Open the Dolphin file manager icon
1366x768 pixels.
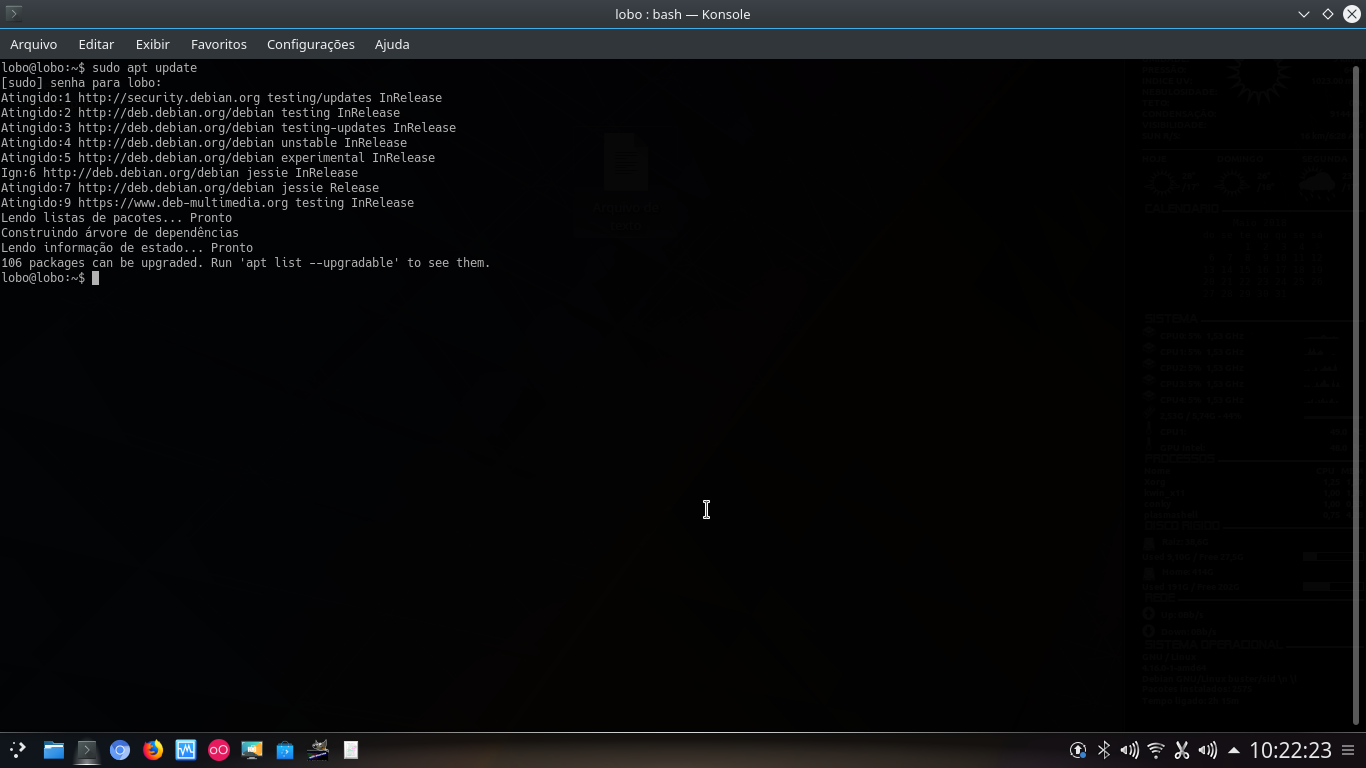53,749
